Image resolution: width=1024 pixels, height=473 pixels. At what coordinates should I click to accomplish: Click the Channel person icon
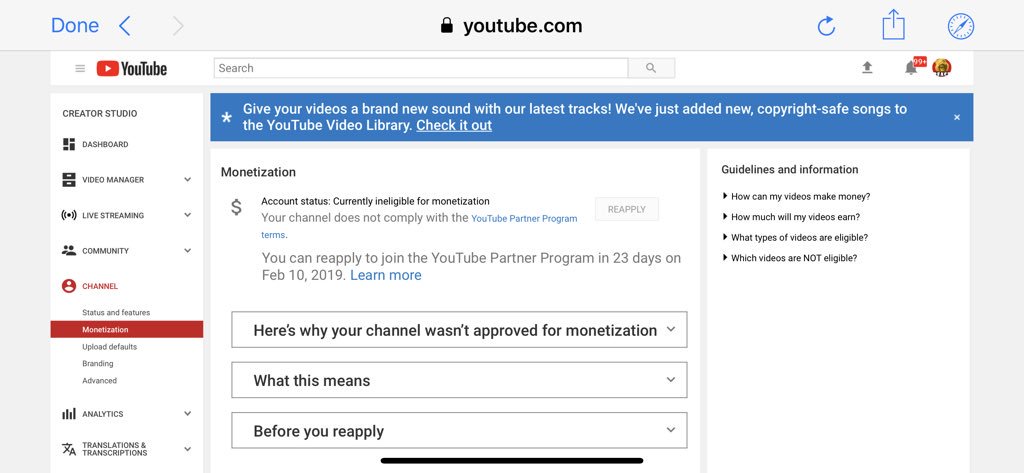point(69,286)
